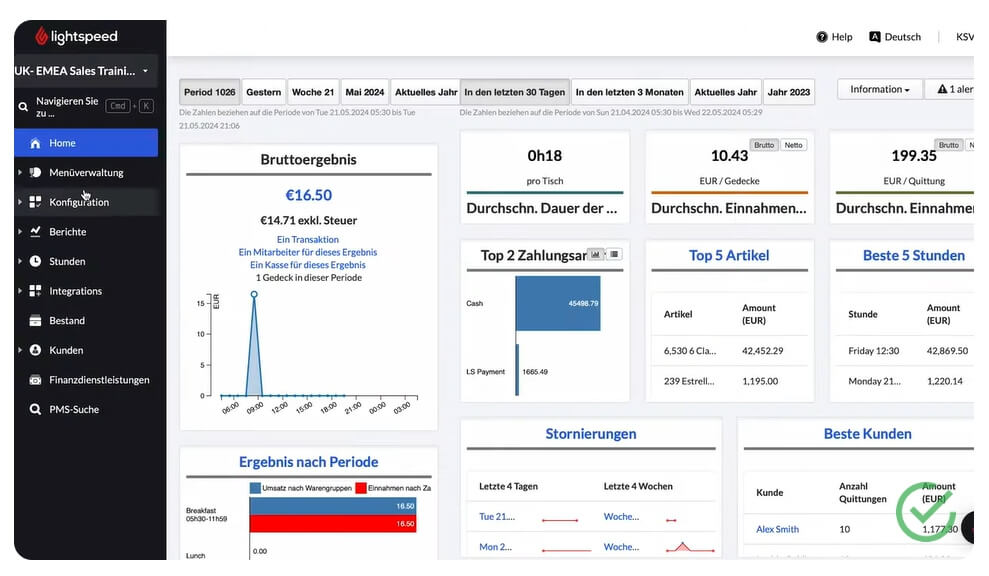This screenshot has width=989, height=576.
Task: Open customer Alex Smith
Action: (x=777, y=529)
